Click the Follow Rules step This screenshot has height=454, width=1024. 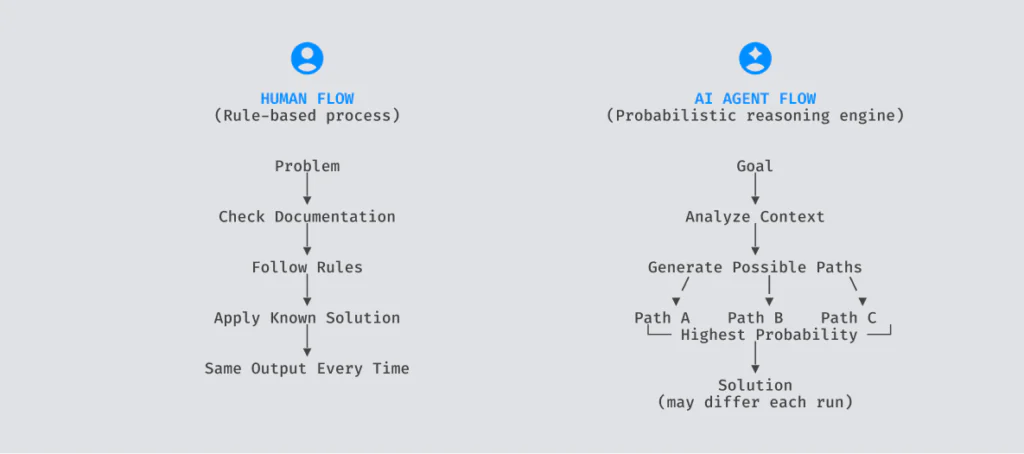coord(307,267)
